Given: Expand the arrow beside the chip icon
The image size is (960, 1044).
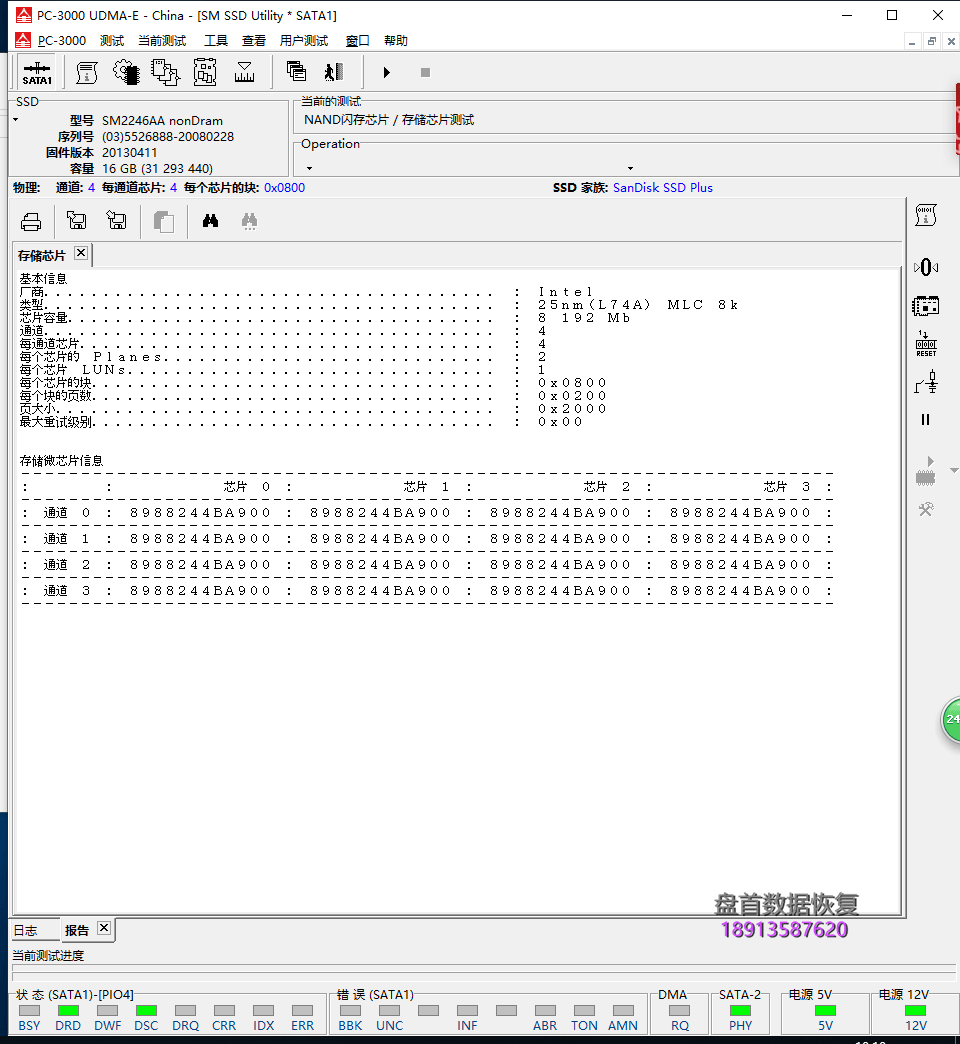Looking at the screenshot, I should pos(954,471).
